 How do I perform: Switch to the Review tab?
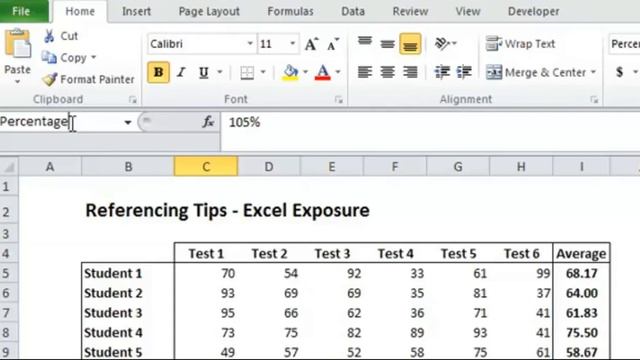tap(410, 11)
